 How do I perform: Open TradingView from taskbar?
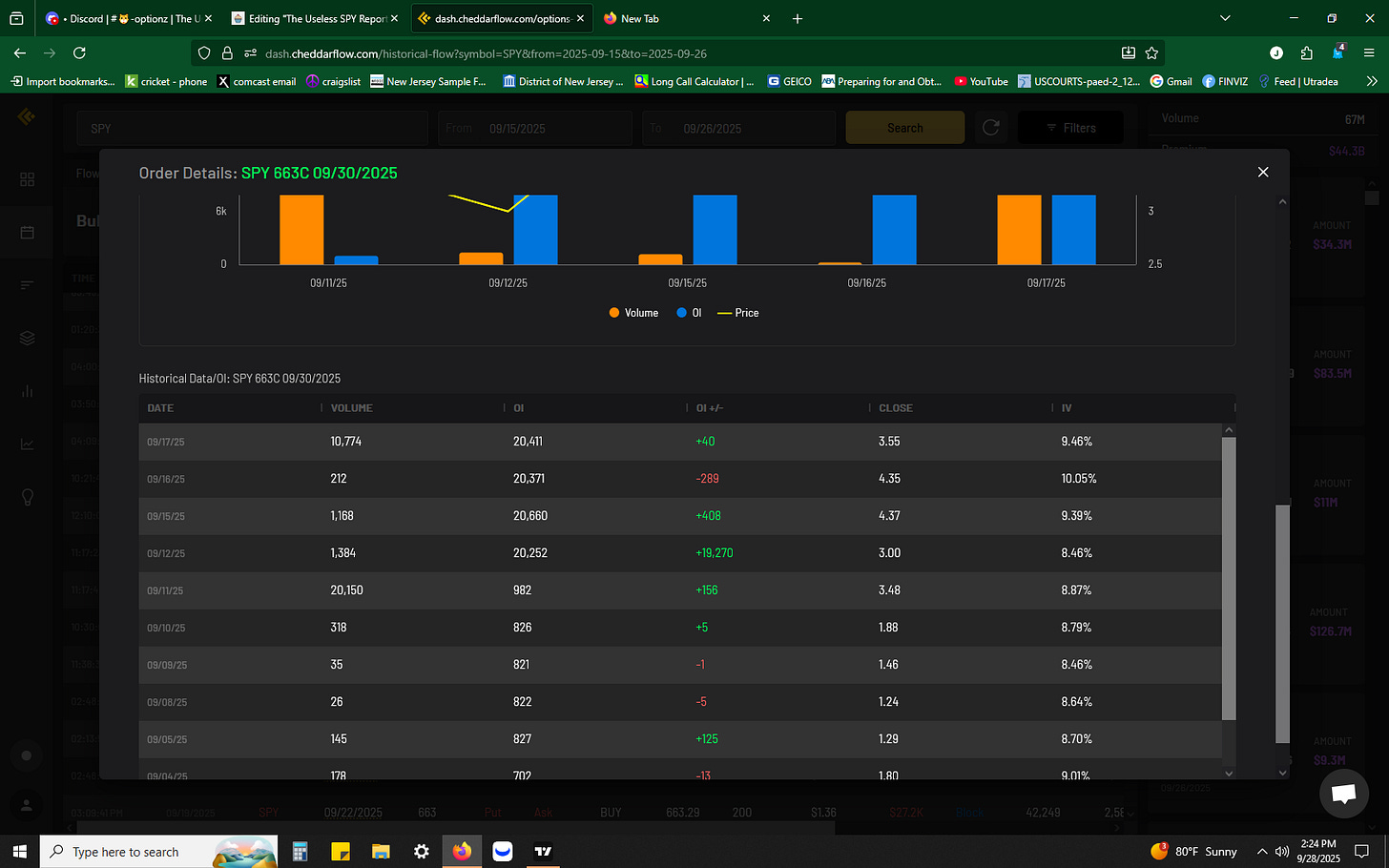pos(543,851)
